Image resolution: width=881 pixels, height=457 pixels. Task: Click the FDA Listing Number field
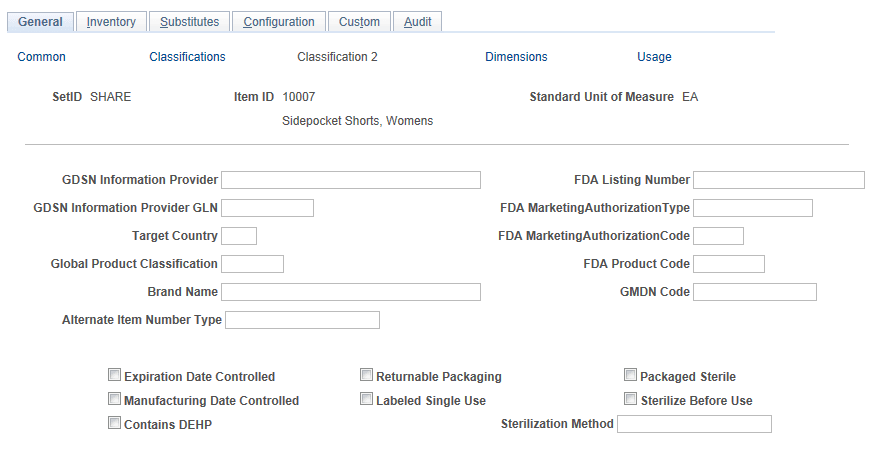(x=778, y=180)
